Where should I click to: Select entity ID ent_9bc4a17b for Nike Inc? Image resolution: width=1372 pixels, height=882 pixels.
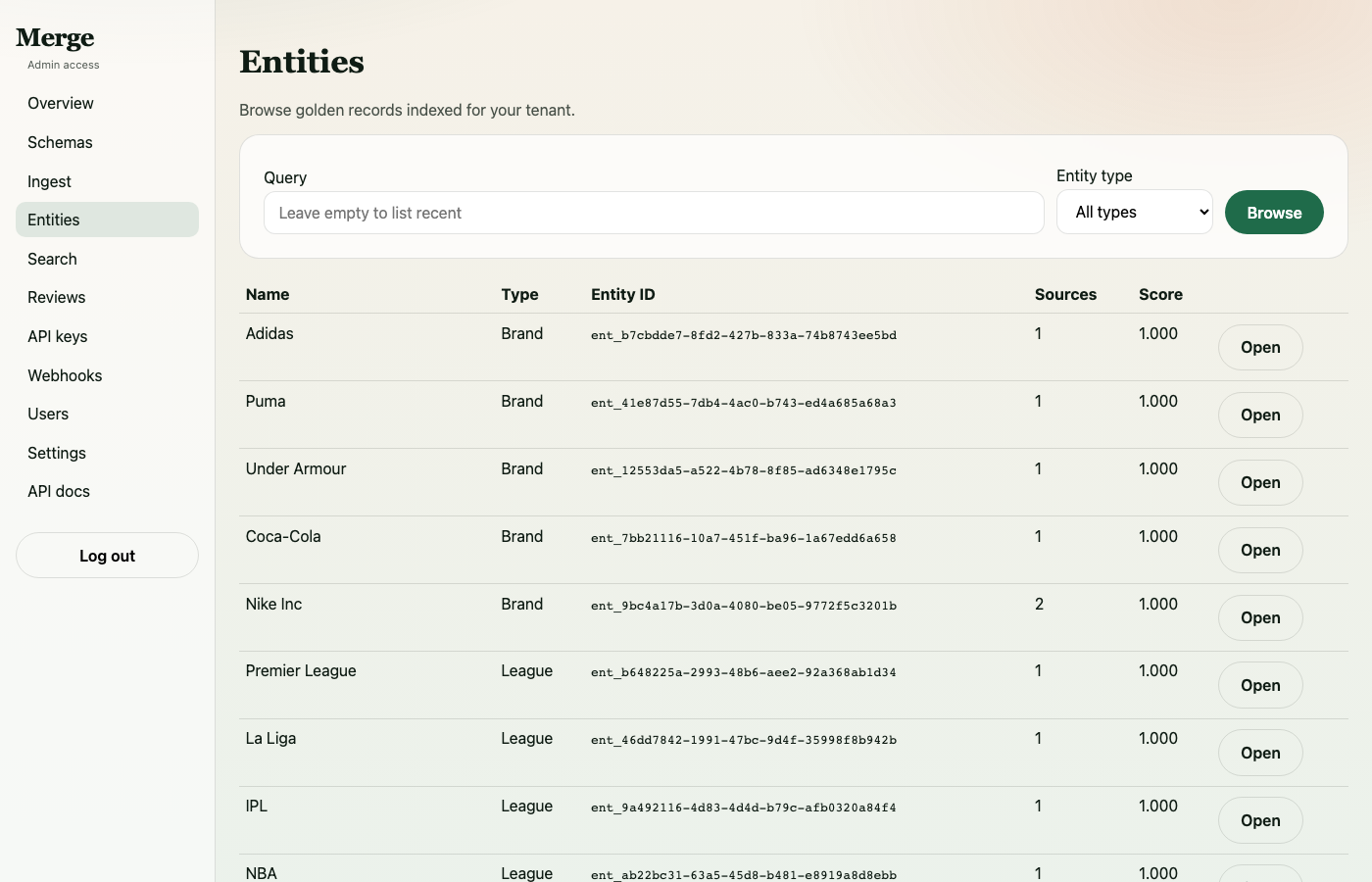744,606
